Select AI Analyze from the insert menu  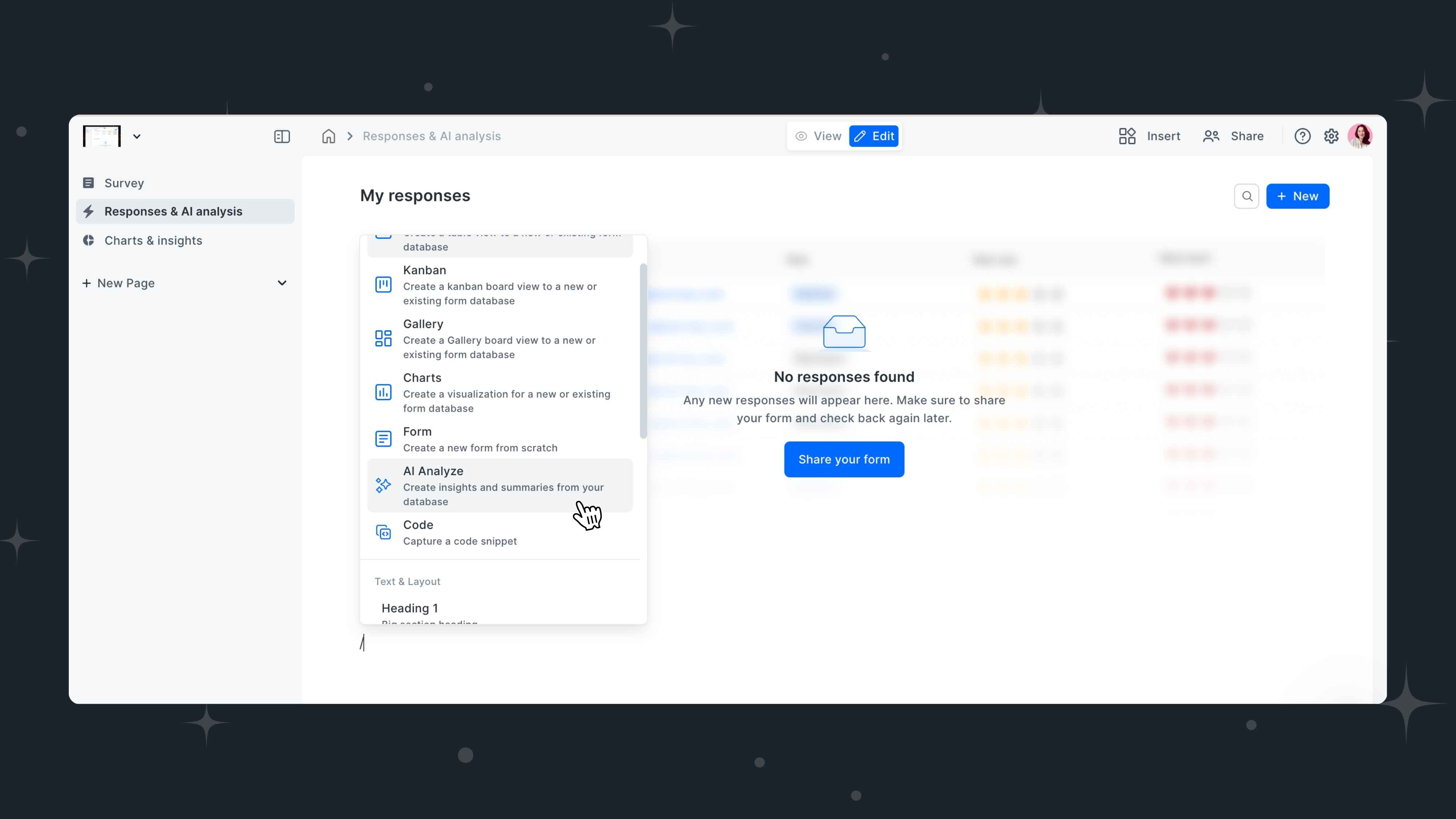pyautogui.click(x=500, y=486)
